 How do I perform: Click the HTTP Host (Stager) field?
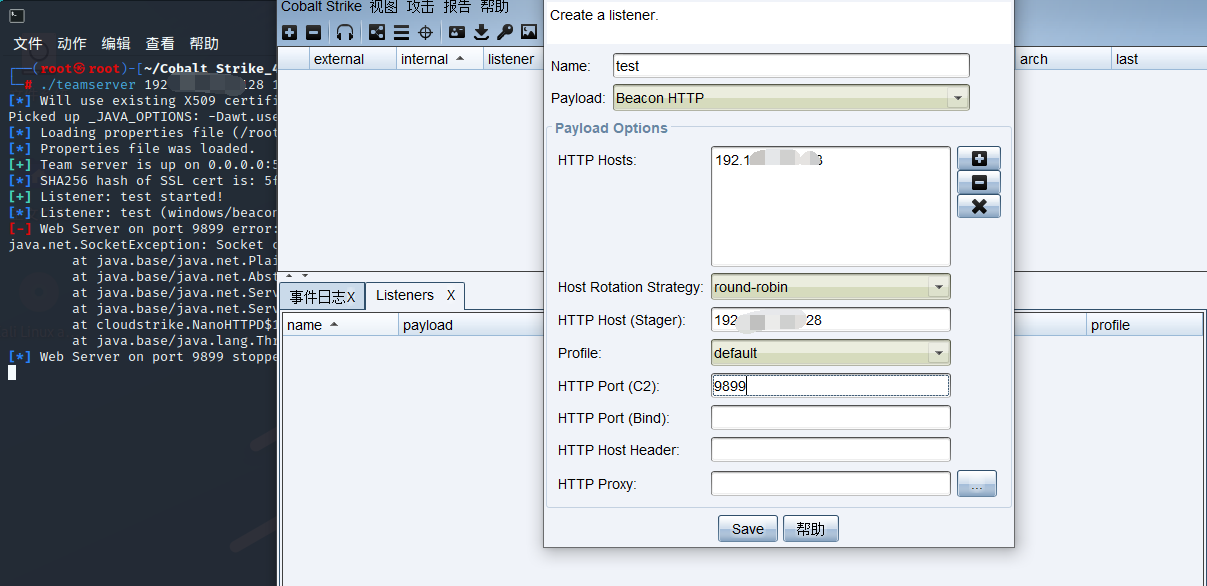(830, 320)
